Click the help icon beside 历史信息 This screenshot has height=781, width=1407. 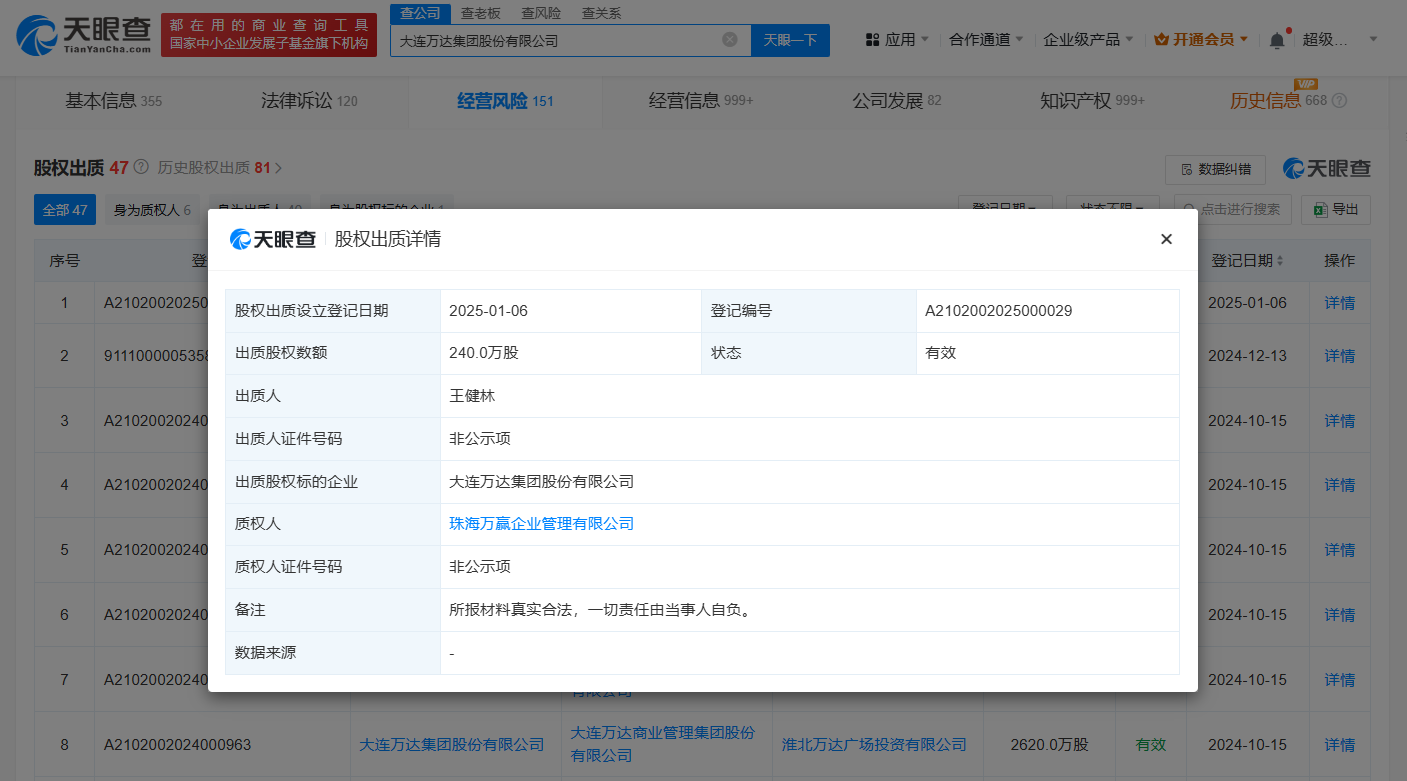click(1340, 101)
